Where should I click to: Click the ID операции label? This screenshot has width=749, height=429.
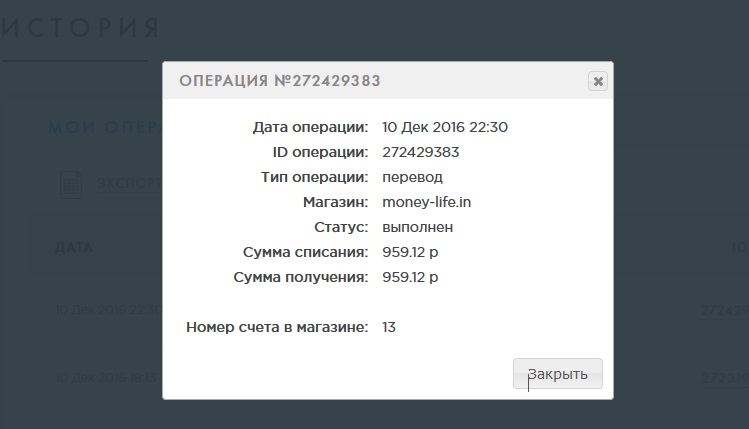[320, 152]
